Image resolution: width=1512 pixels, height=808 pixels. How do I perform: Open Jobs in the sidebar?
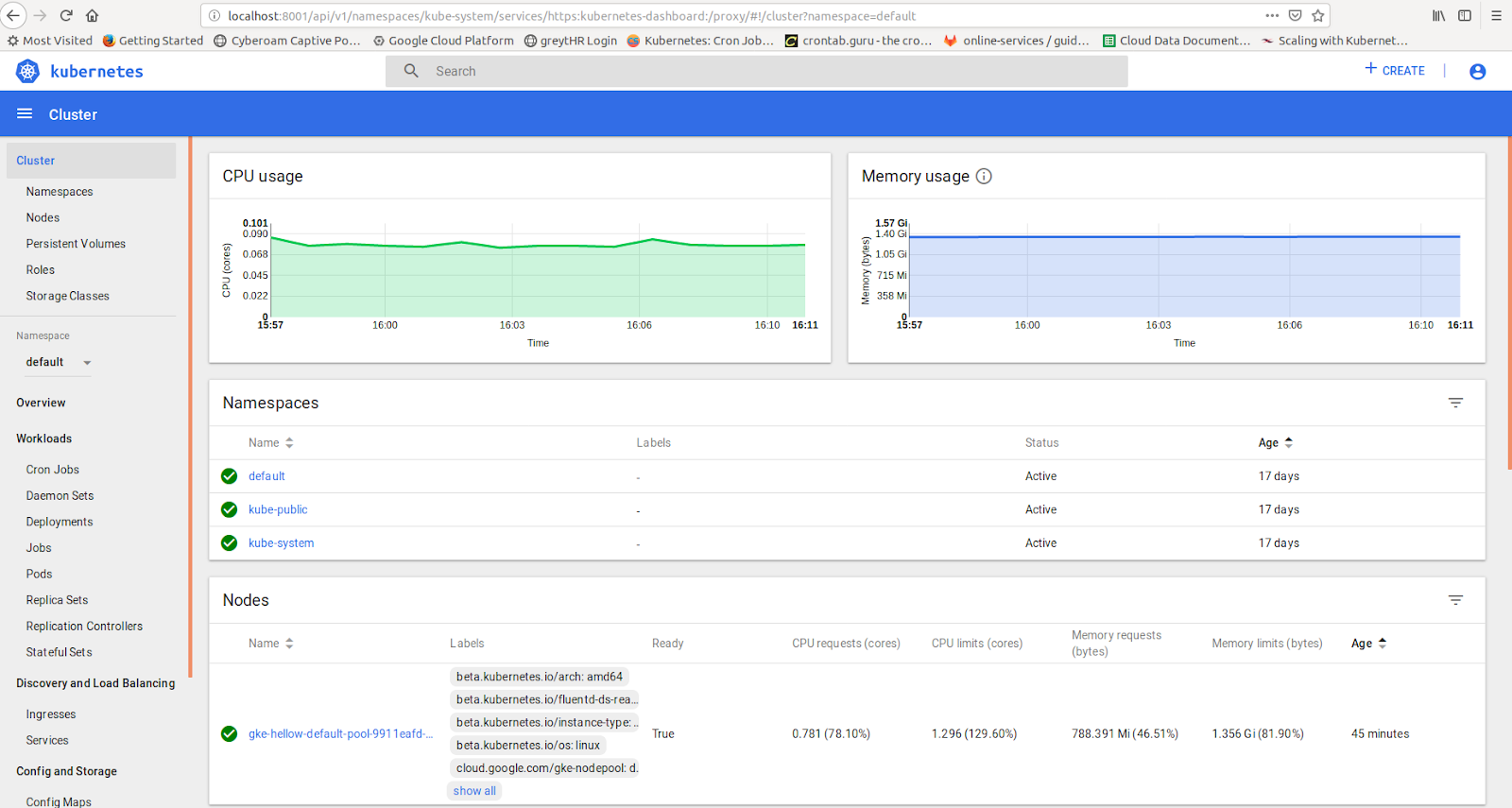[39, 547]
